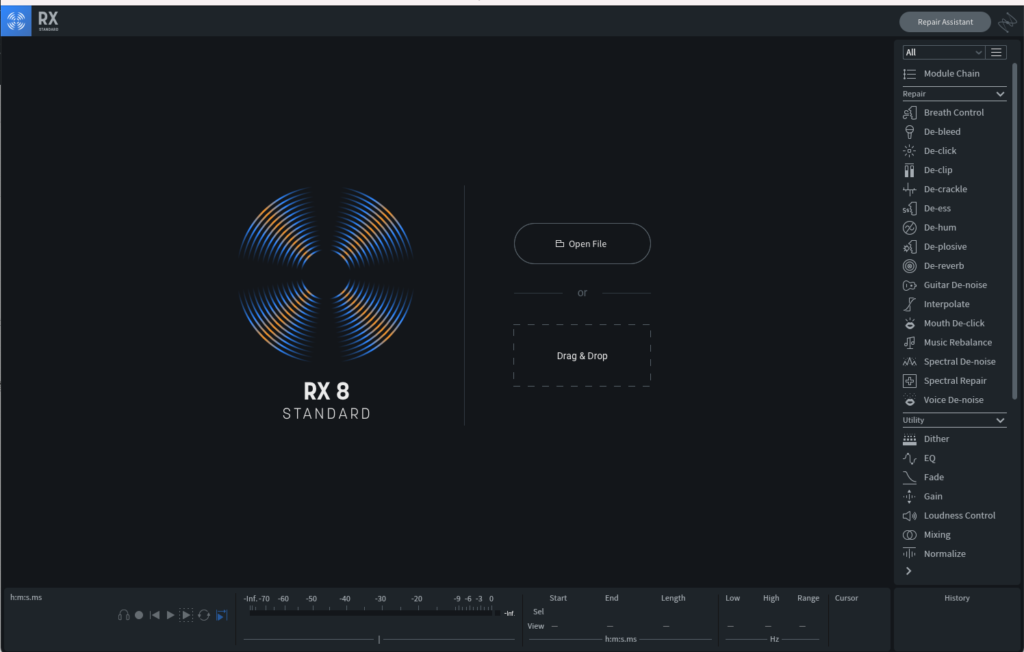Click the play selection button

click(186, 615)
